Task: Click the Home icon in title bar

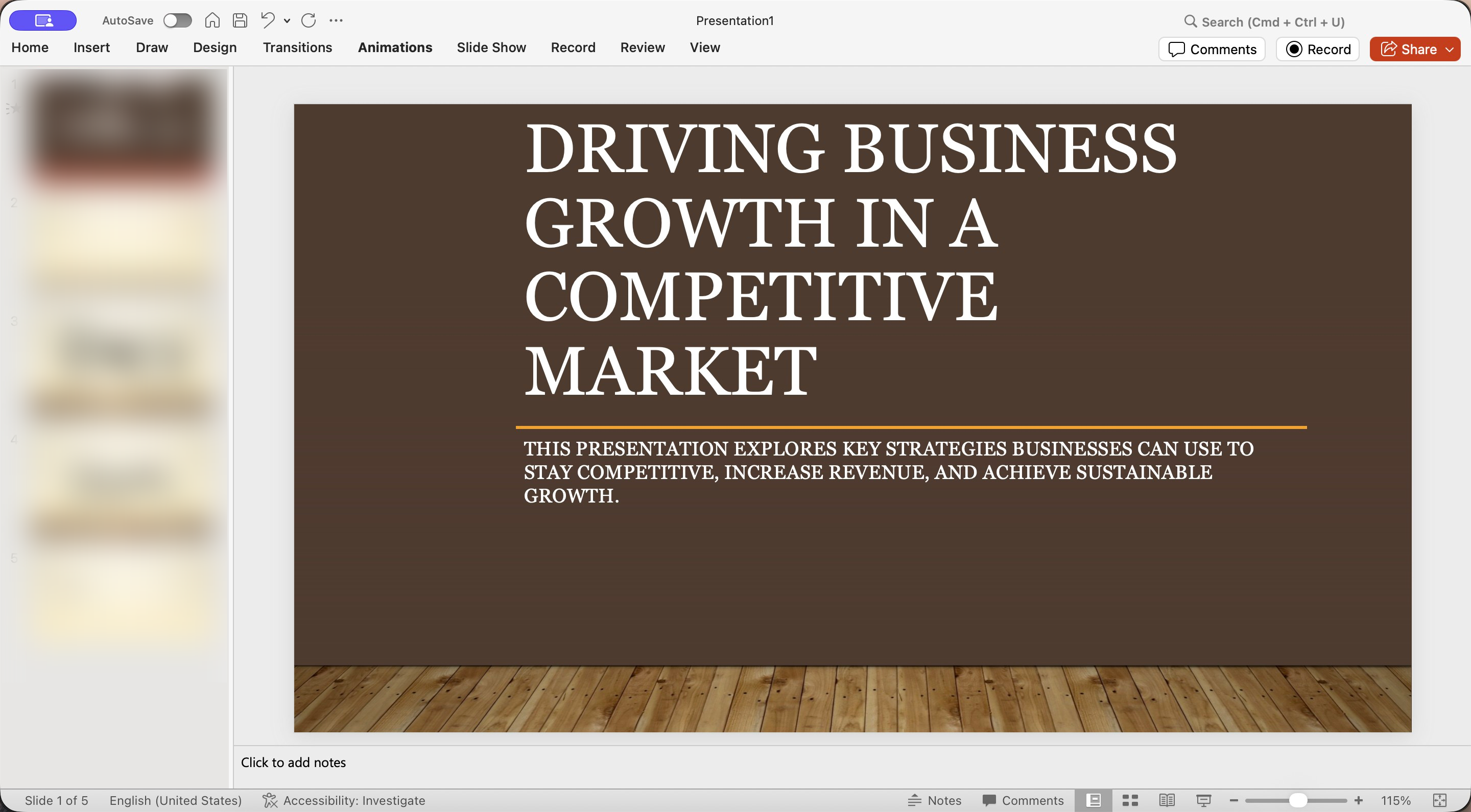Action: click(x=212, y=20)
